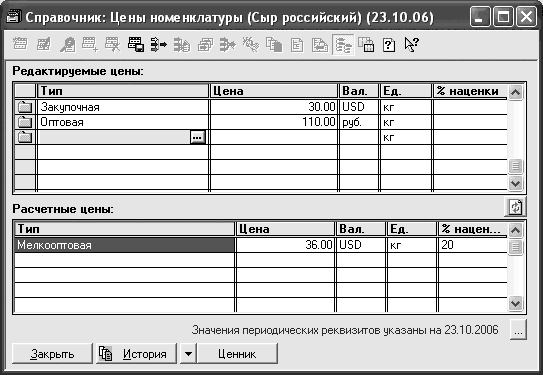Click the two overlapping pages toolbar icon

(274, 45)
